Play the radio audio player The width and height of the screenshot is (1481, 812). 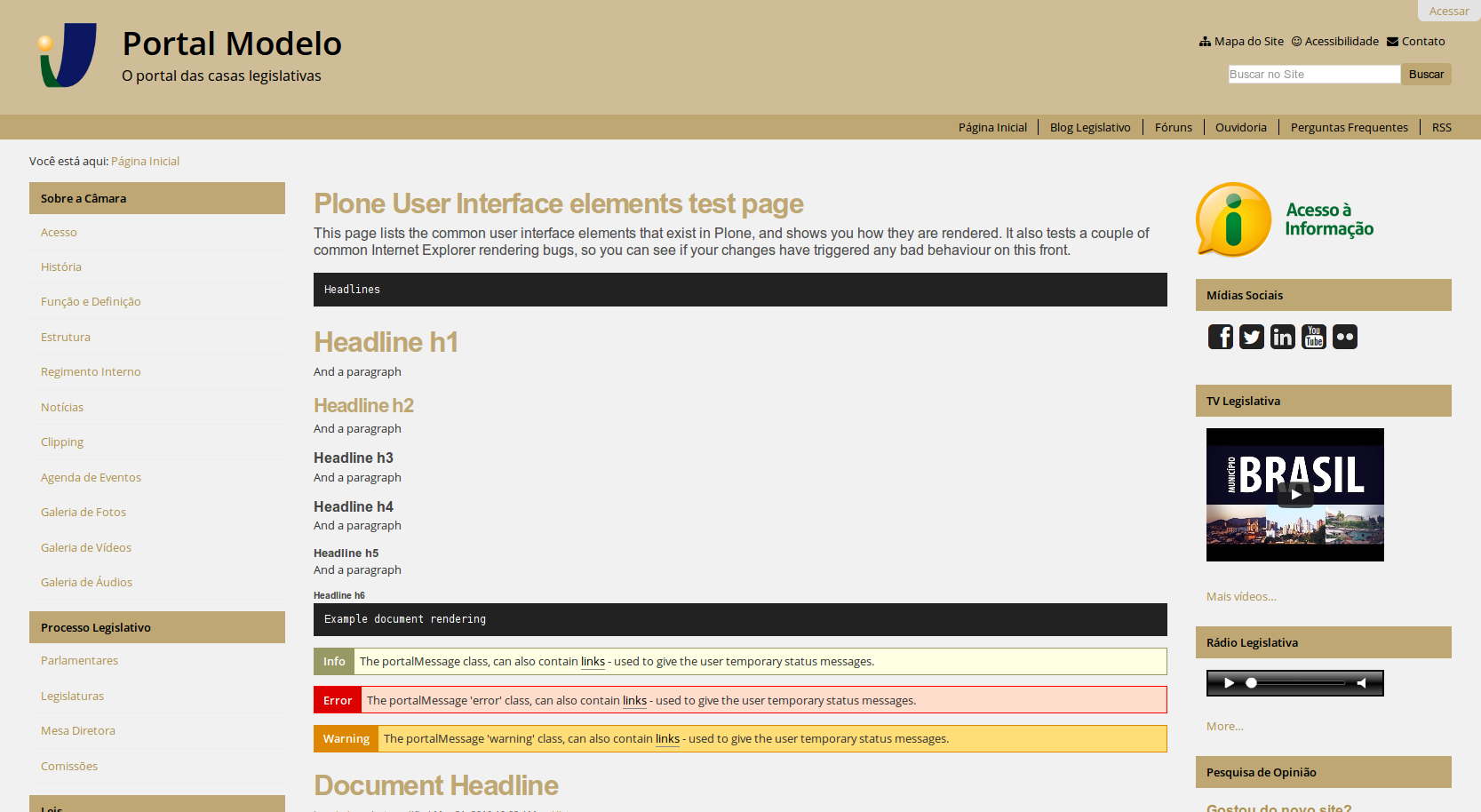pyautogui.click(x=1229, y=683)
